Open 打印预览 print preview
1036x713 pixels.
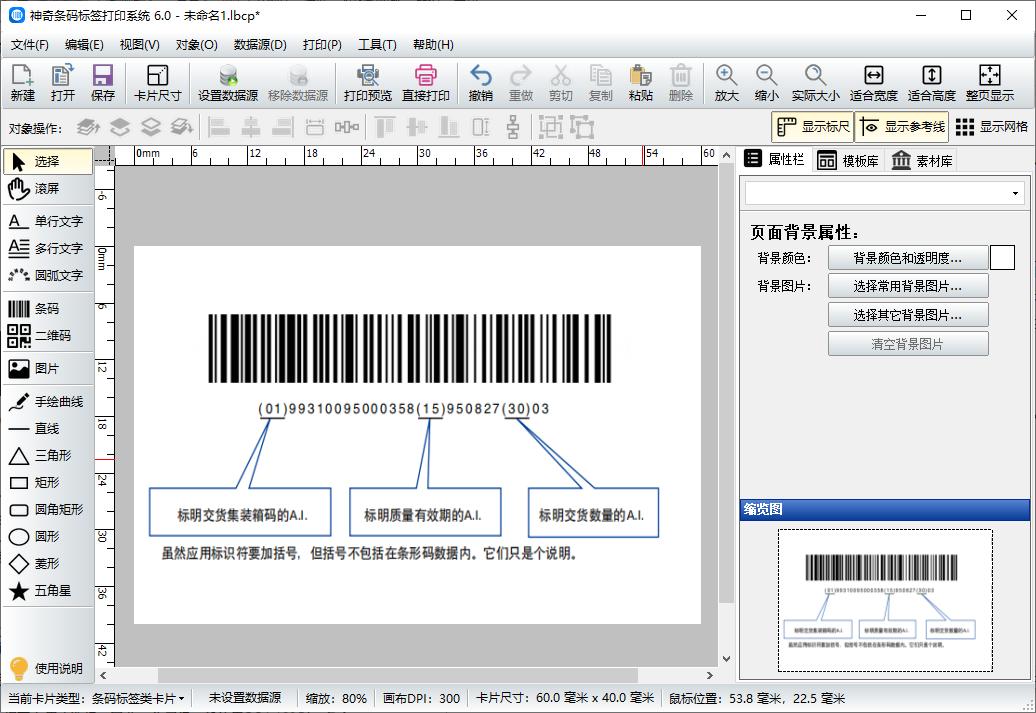(x=366, y=80)
